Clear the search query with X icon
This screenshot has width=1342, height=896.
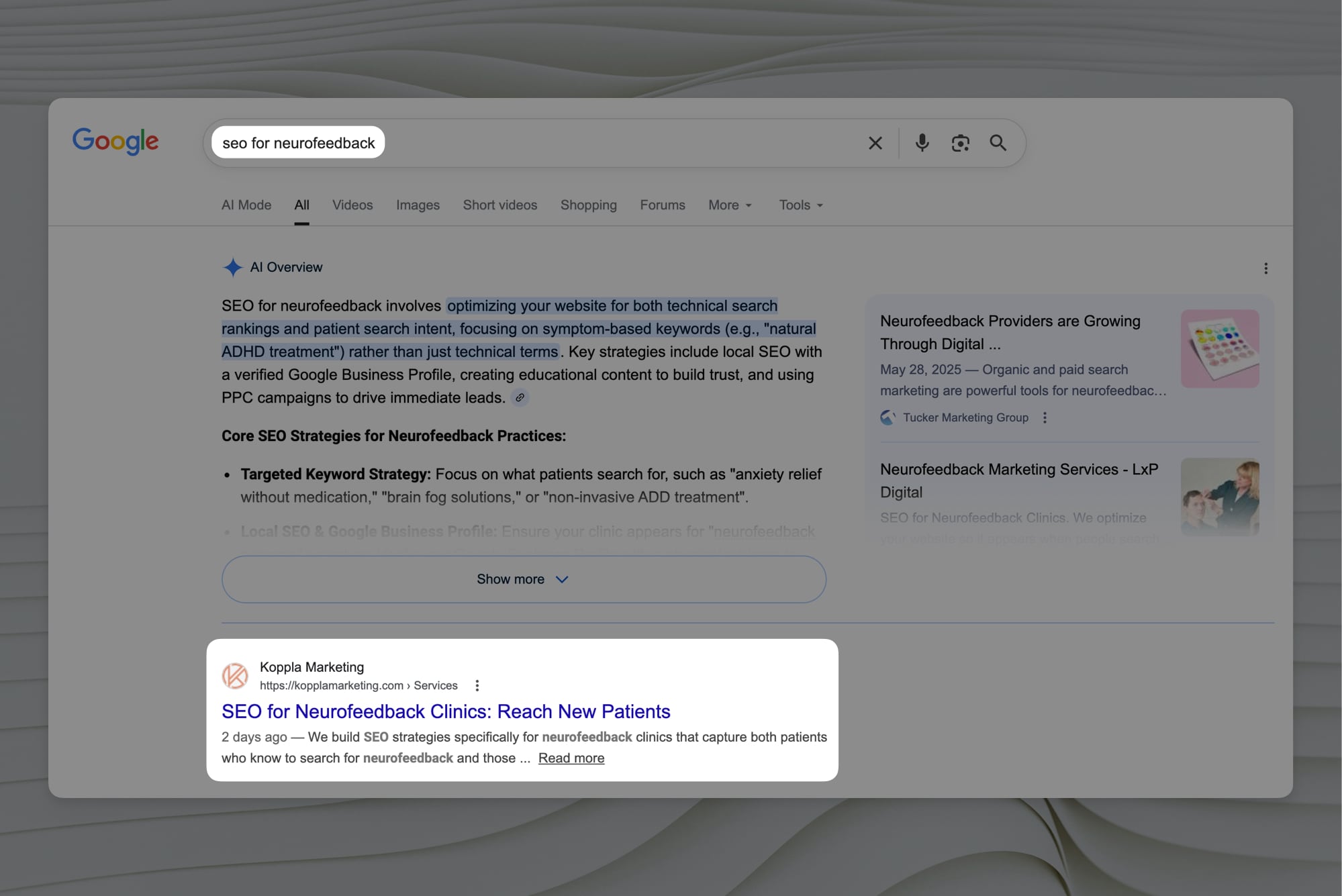(875, 143)
